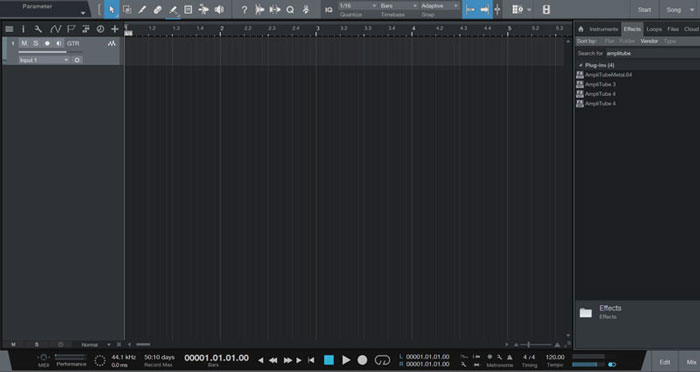Click the Strip Silence icon
Viewport: 700px width, 372px height.
click(259, 9)
